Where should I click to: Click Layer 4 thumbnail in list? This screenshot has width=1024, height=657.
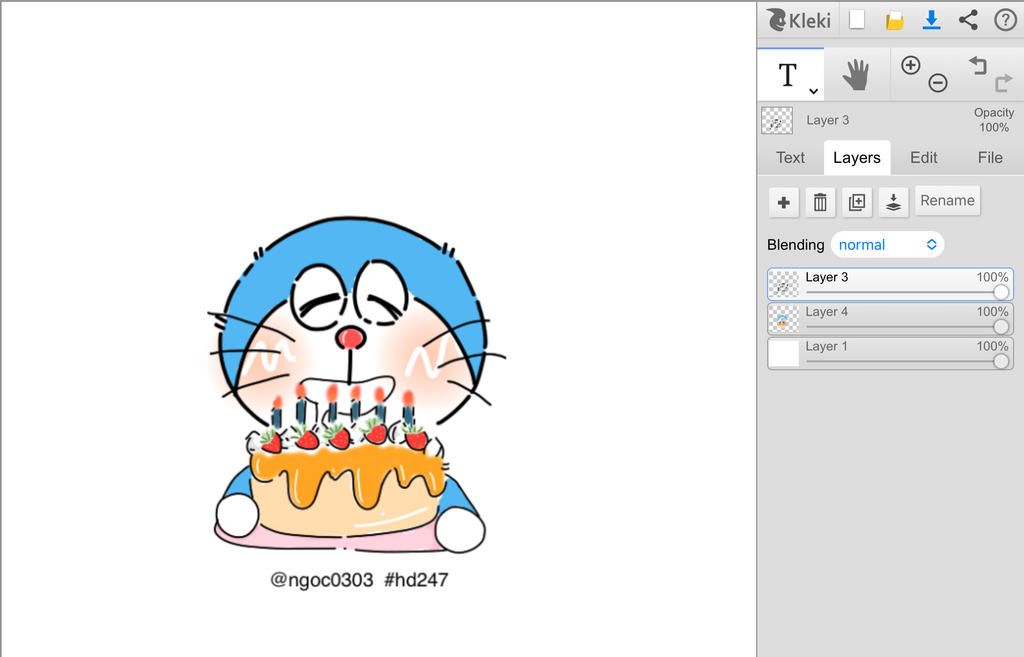tap(784, 319)
